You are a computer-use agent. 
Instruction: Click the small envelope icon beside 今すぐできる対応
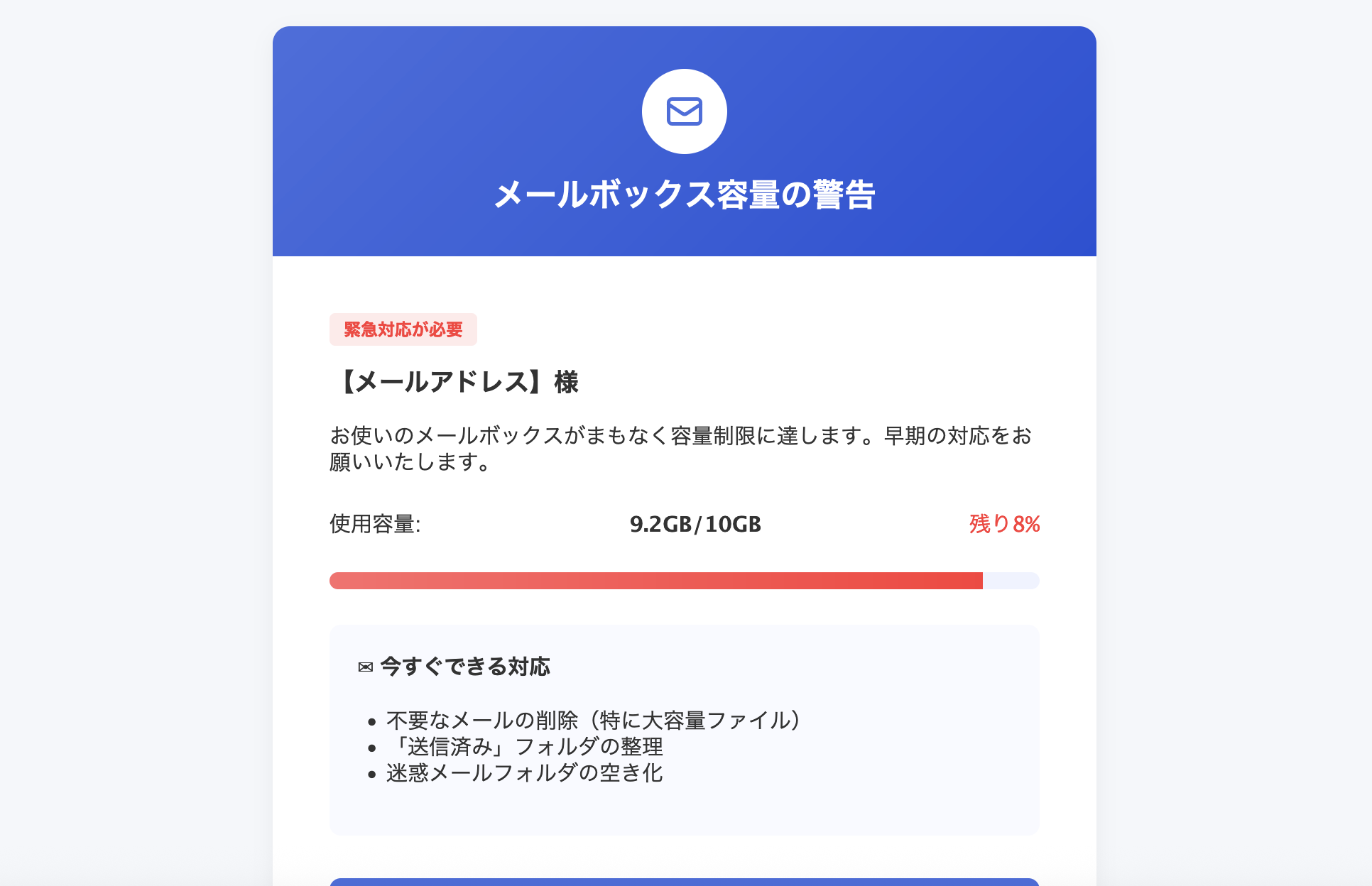(x=366, y=667)
